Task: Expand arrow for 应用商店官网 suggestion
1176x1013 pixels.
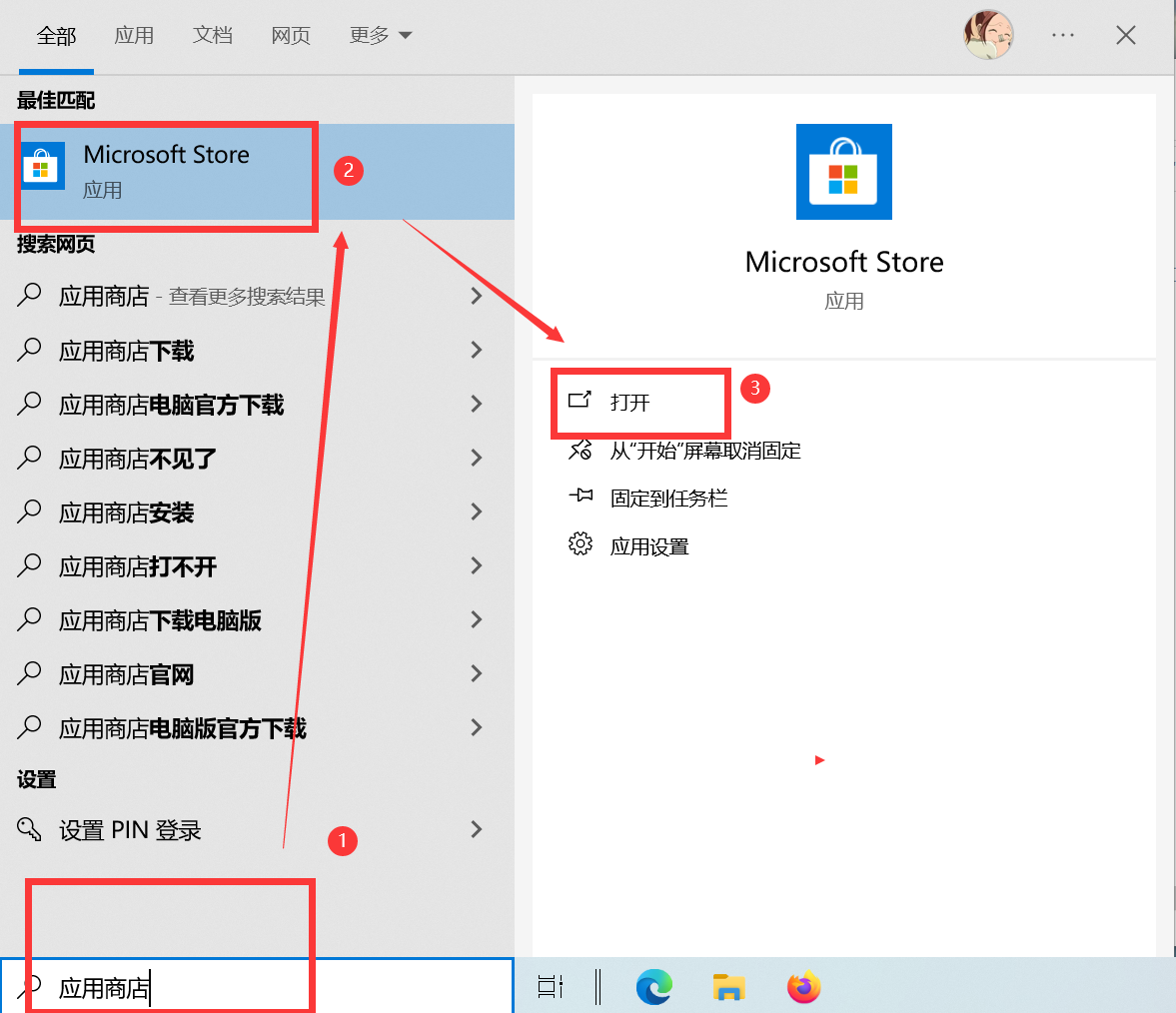Action: pos(477,673)
